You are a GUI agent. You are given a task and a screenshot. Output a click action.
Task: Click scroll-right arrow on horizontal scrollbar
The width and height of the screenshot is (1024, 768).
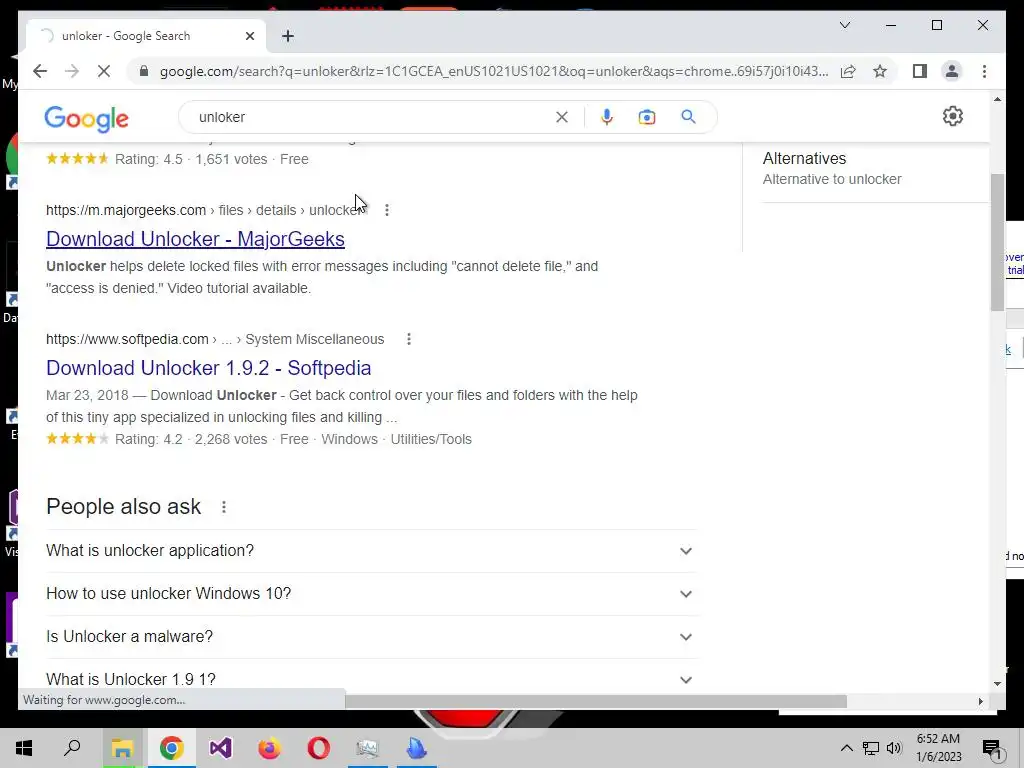pyautogui.click(x=980, y=701)
